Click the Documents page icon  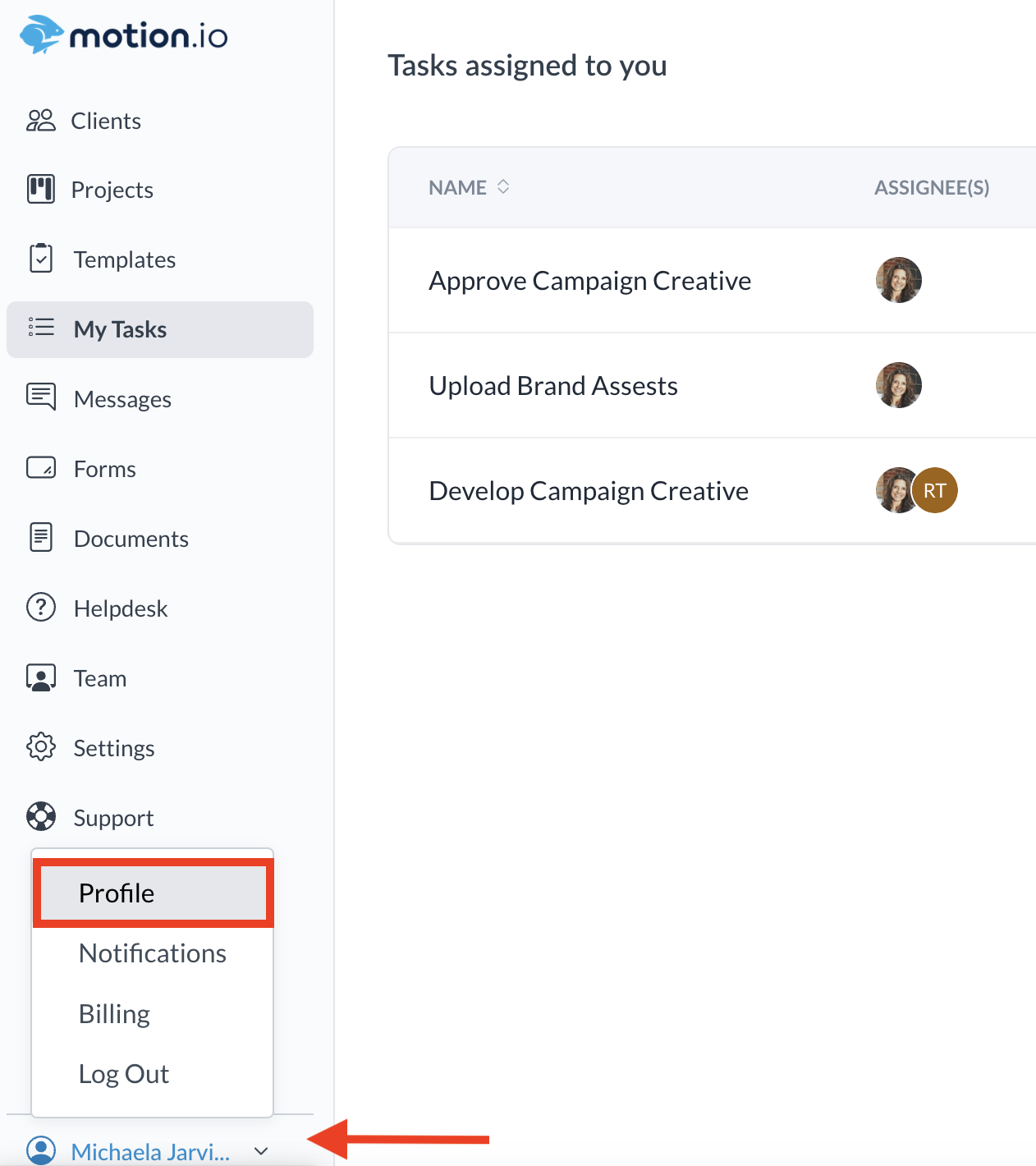40,538
